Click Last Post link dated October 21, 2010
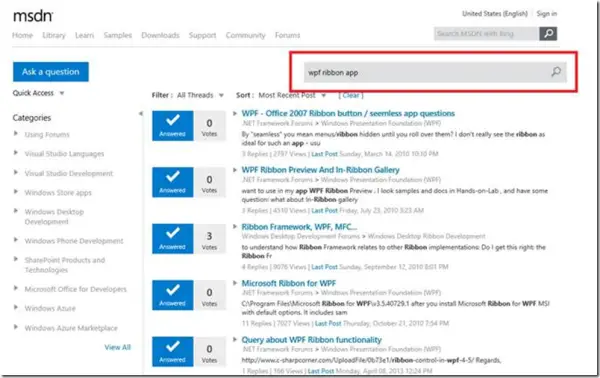This screenshot has width=600, height=378. click(x=328, y=323)
